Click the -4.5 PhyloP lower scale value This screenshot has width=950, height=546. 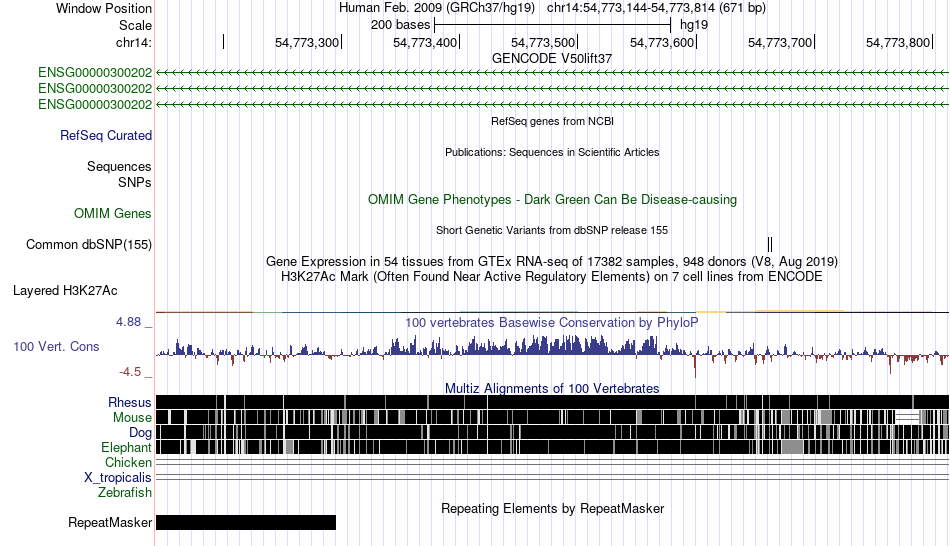coord(130,371)
